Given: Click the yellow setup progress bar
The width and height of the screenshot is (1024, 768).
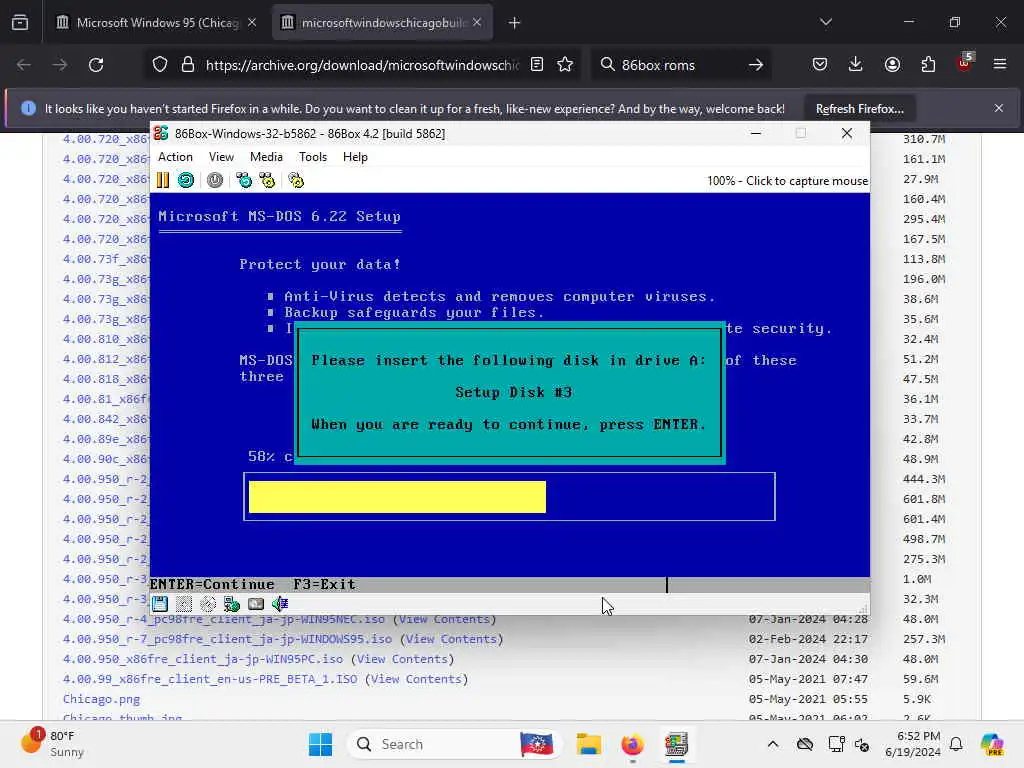Looking at the screenshot, I should 397,497.
